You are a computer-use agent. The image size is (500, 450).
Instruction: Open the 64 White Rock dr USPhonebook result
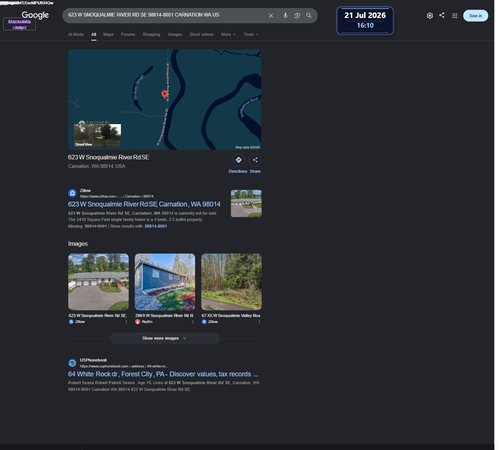pos(163,374)
